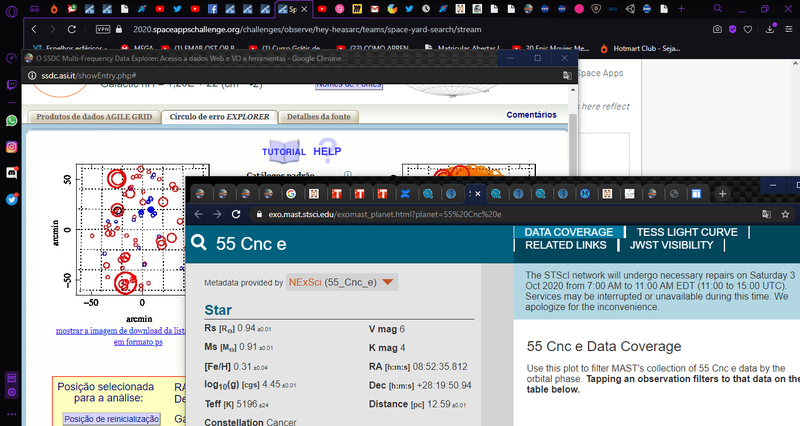
Task: Select the Círculo de erro EXPLORER tab
Action: [x=219, y=116]
